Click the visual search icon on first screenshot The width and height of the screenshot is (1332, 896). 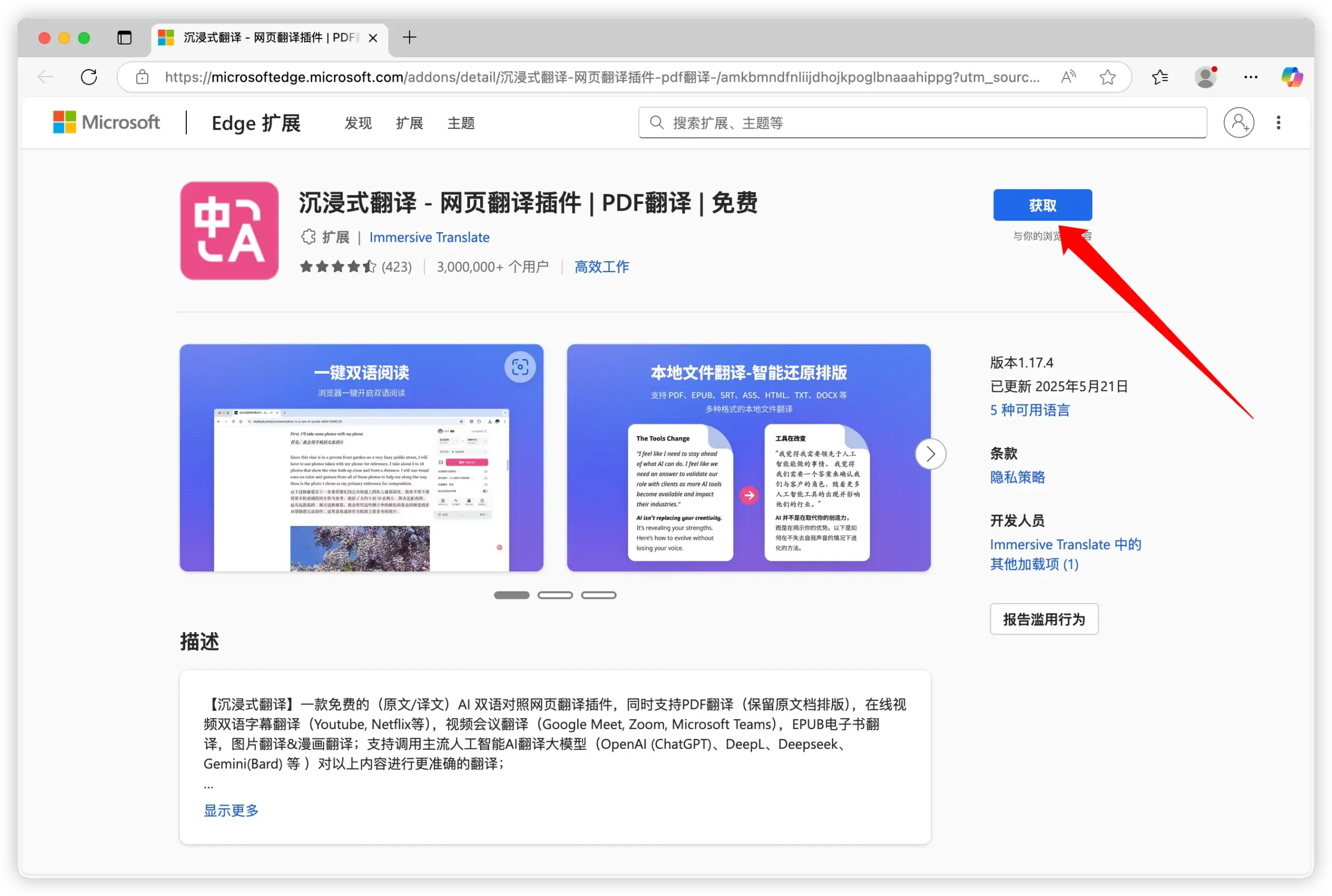pos(520,367)
